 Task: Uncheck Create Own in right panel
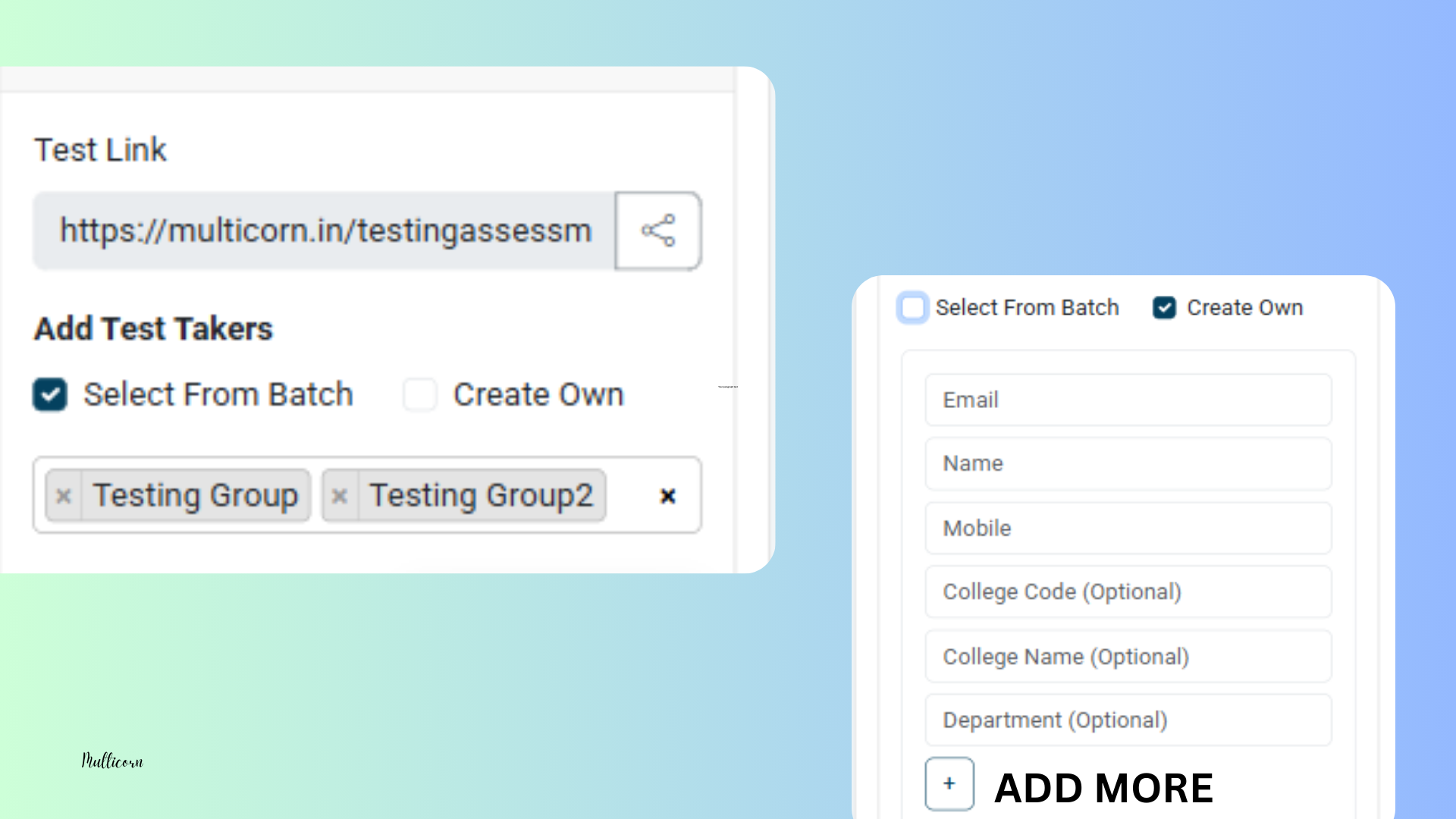click(1164, 308)
